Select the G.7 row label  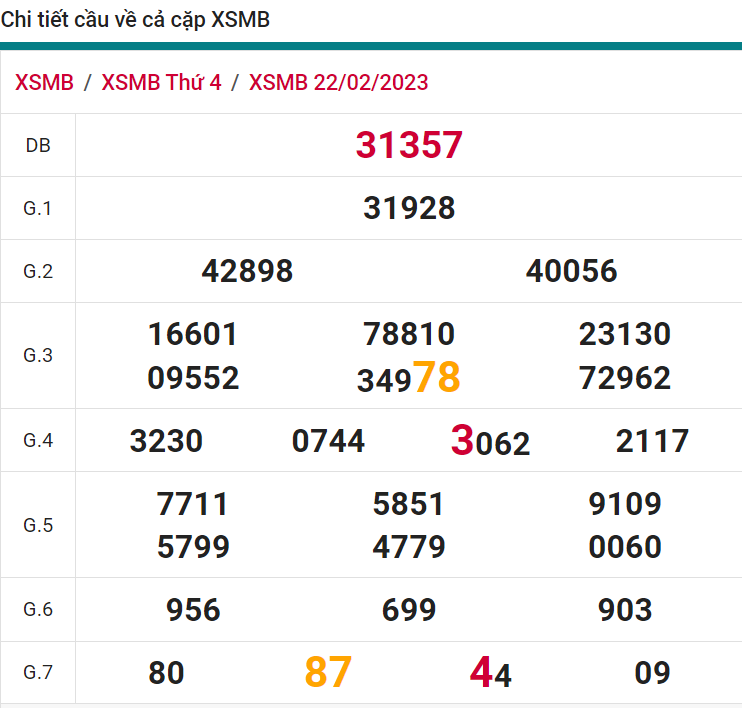coord(38,673)
